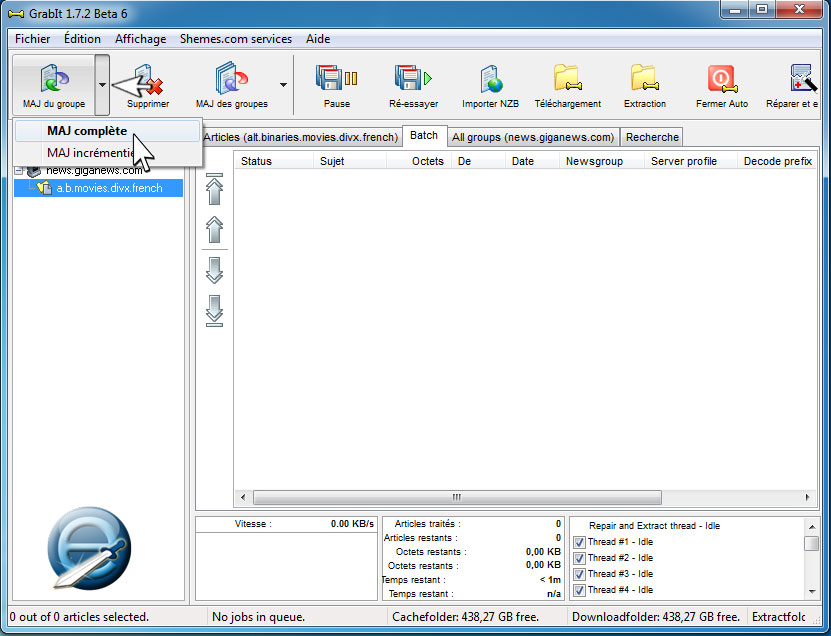The width and height of the screenshot is (831, 636).
Task: Sort by the Status column header
Action: click(x=274, y=161)
